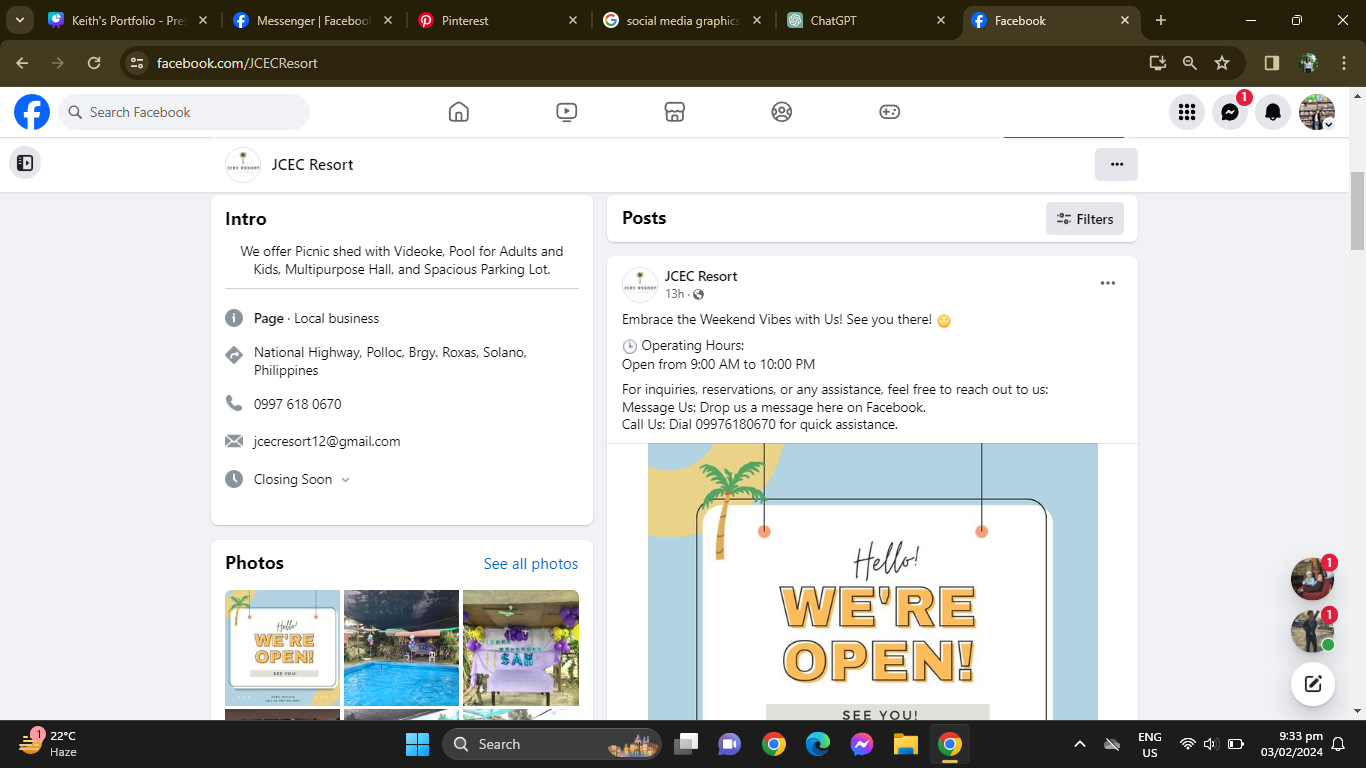This screenshot has height=768, width=1366.
Task: Click the 13h post timestamp
Action: point(674,294)
